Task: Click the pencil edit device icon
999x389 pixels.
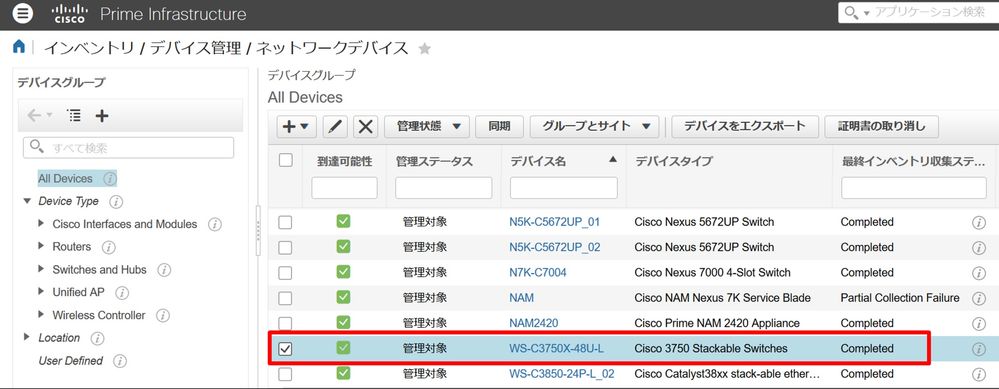Action: pos(334,127)
